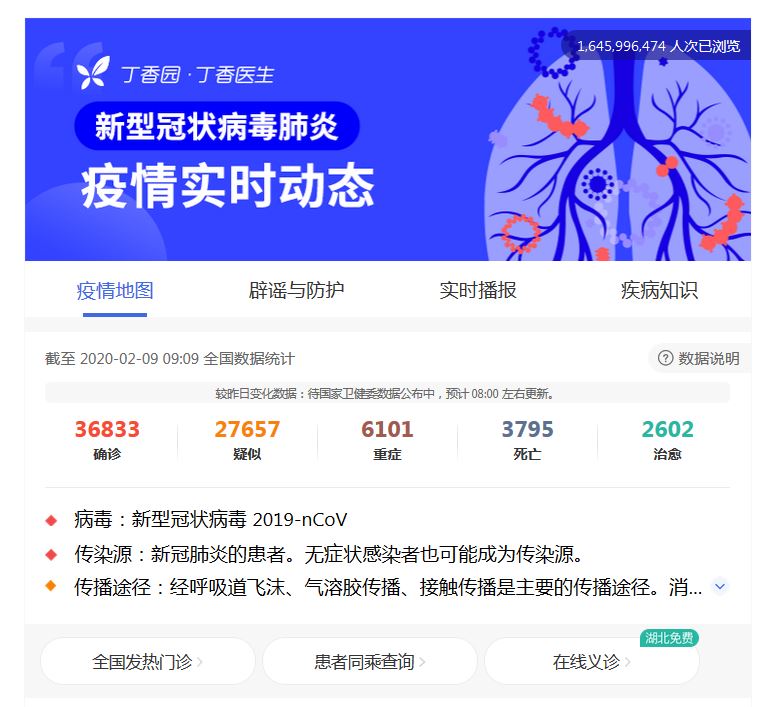Click the arrow next to 在线义诊
This screenshot has width=775, height=707.
click(627, 662)
